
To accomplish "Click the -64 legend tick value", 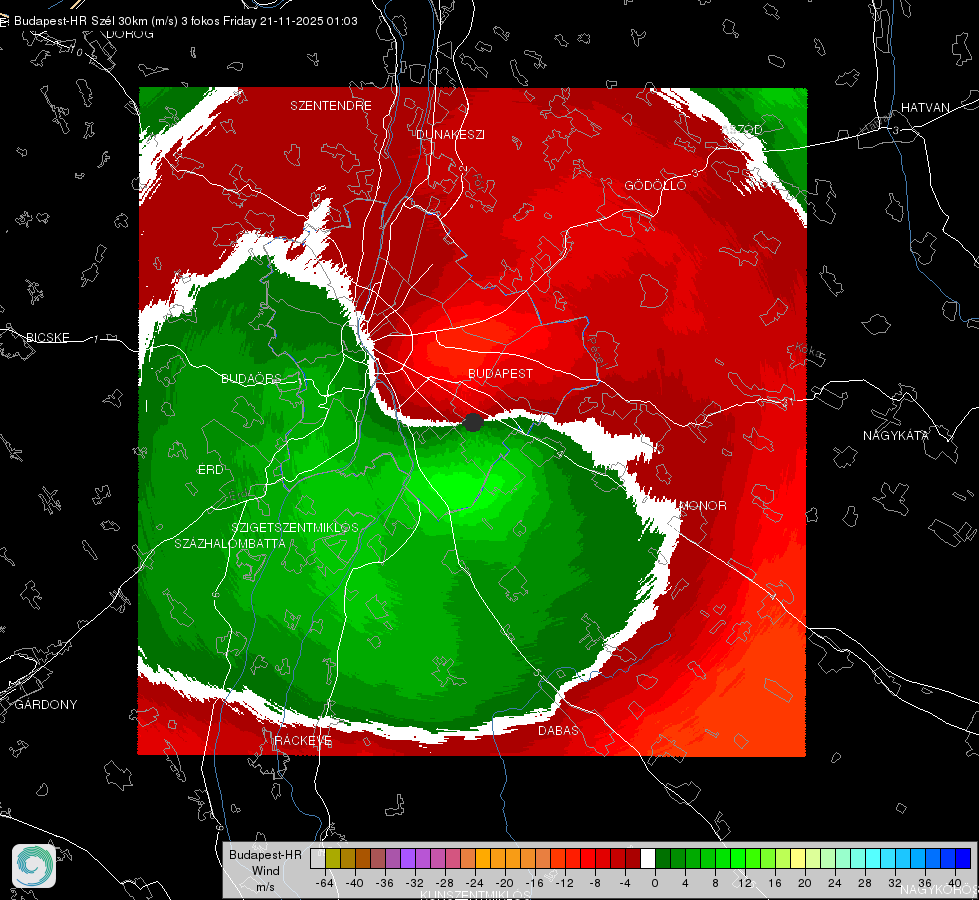I will pyautogui.click(x=325, y=883).
